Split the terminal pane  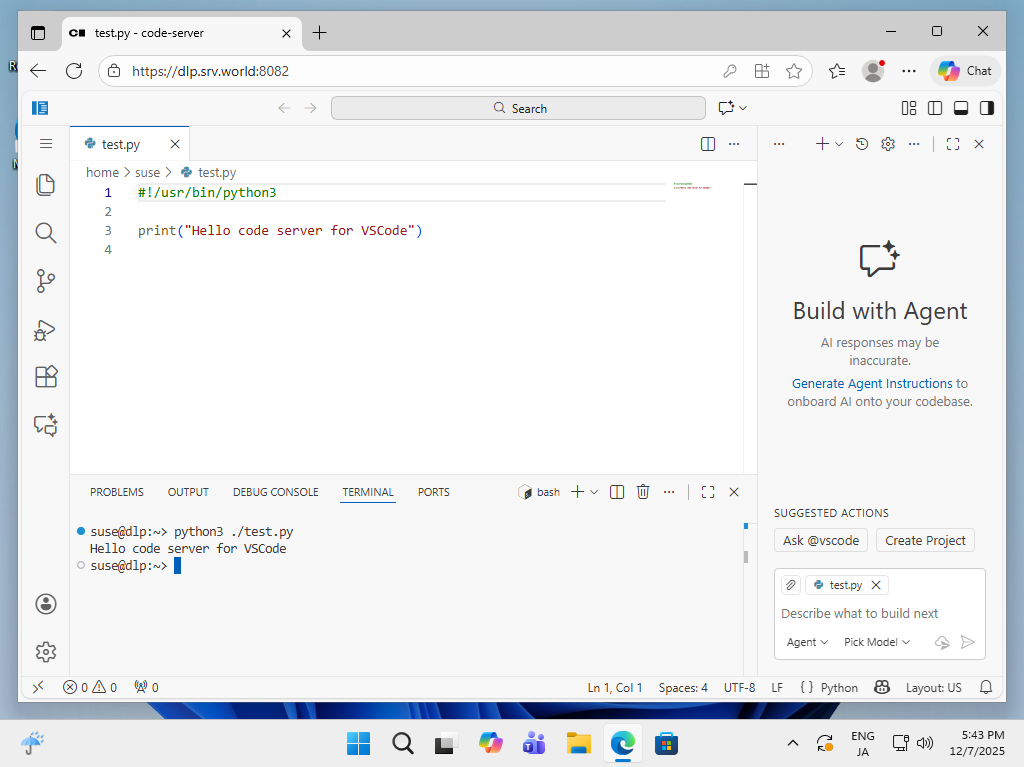pyautogui.click(x=617, y=492)
